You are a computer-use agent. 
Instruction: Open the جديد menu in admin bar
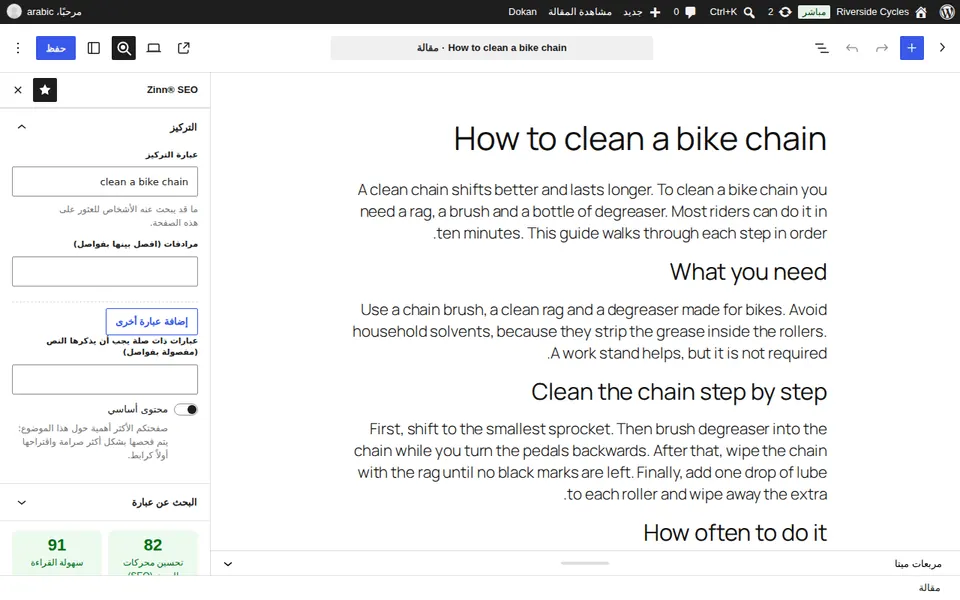632,12
